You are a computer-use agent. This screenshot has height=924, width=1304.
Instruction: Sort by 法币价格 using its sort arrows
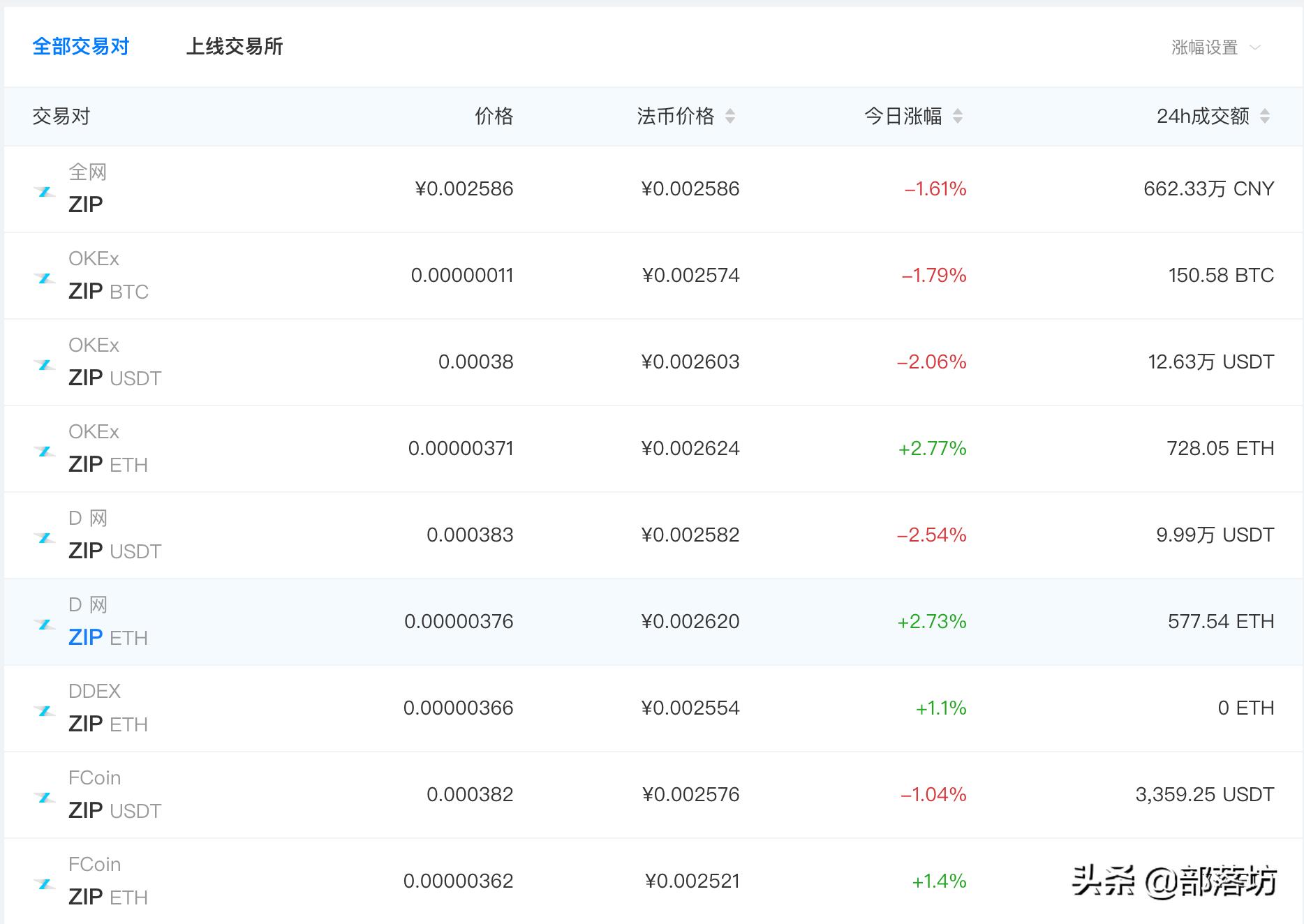730,117
